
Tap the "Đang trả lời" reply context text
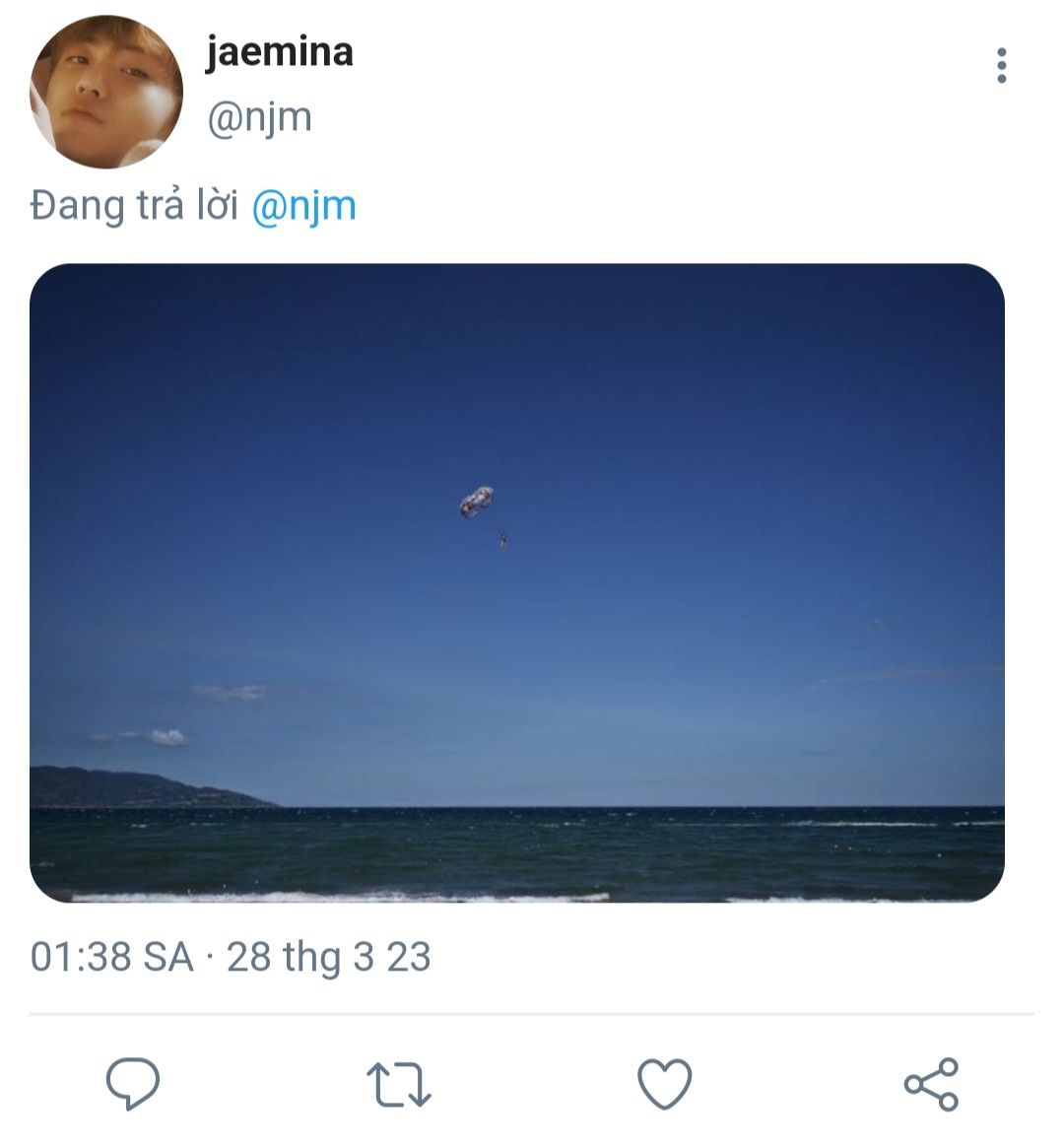134,206
